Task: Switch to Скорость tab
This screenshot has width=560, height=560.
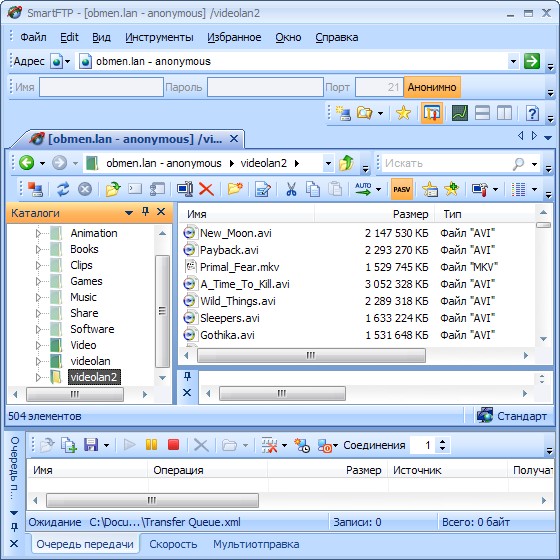Action: click(173, 544)
